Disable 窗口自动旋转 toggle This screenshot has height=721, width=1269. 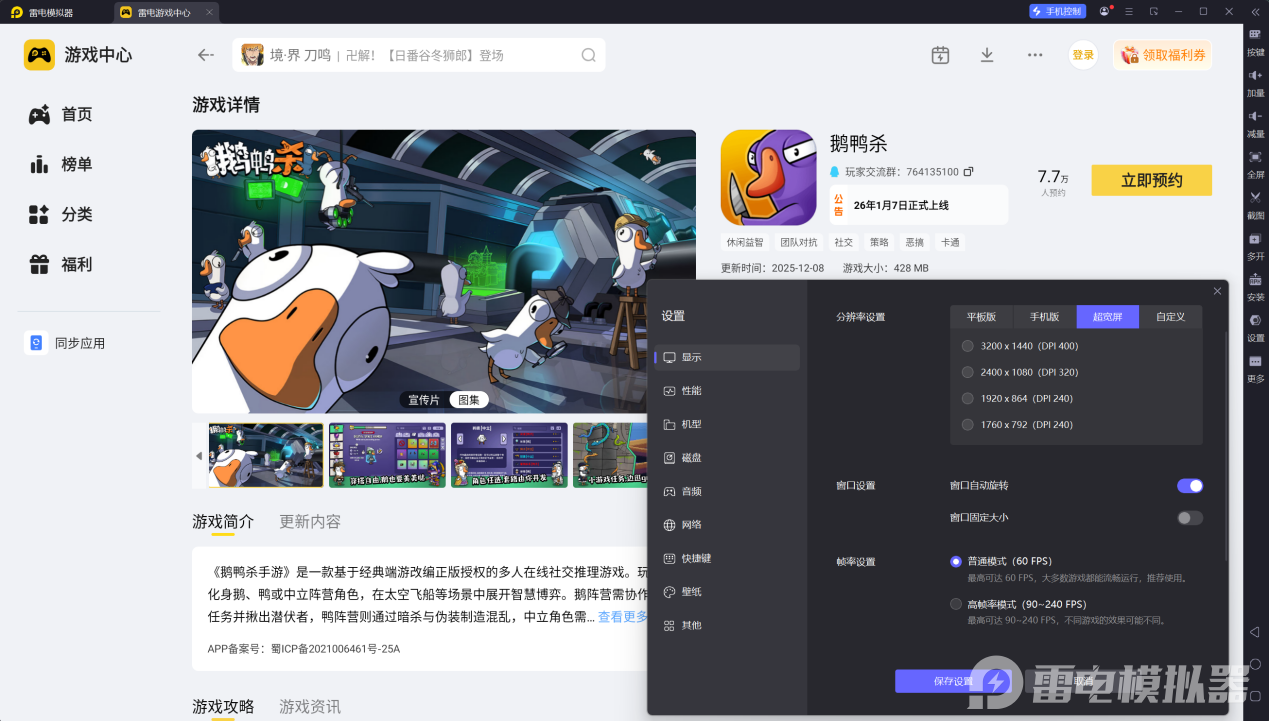coord(1190,486)
